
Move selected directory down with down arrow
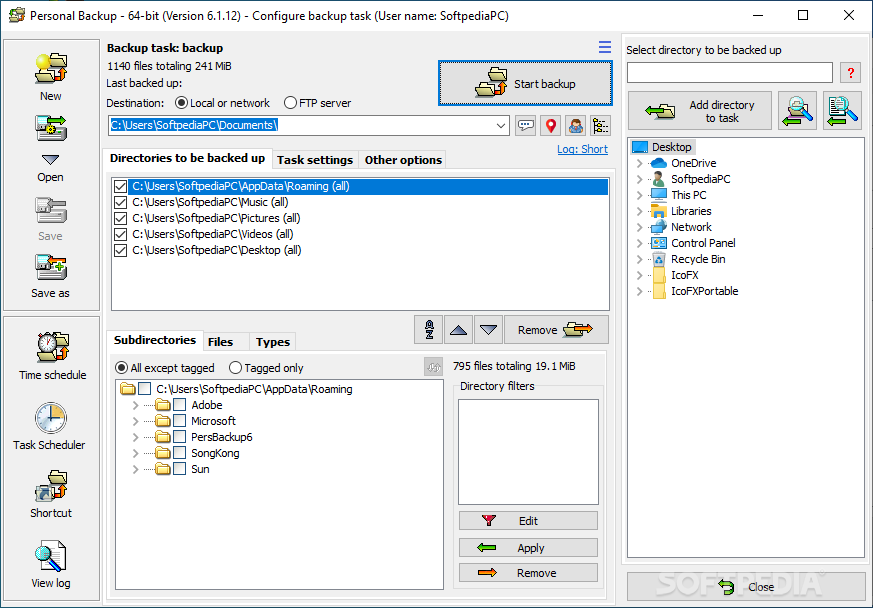point(488,329)
